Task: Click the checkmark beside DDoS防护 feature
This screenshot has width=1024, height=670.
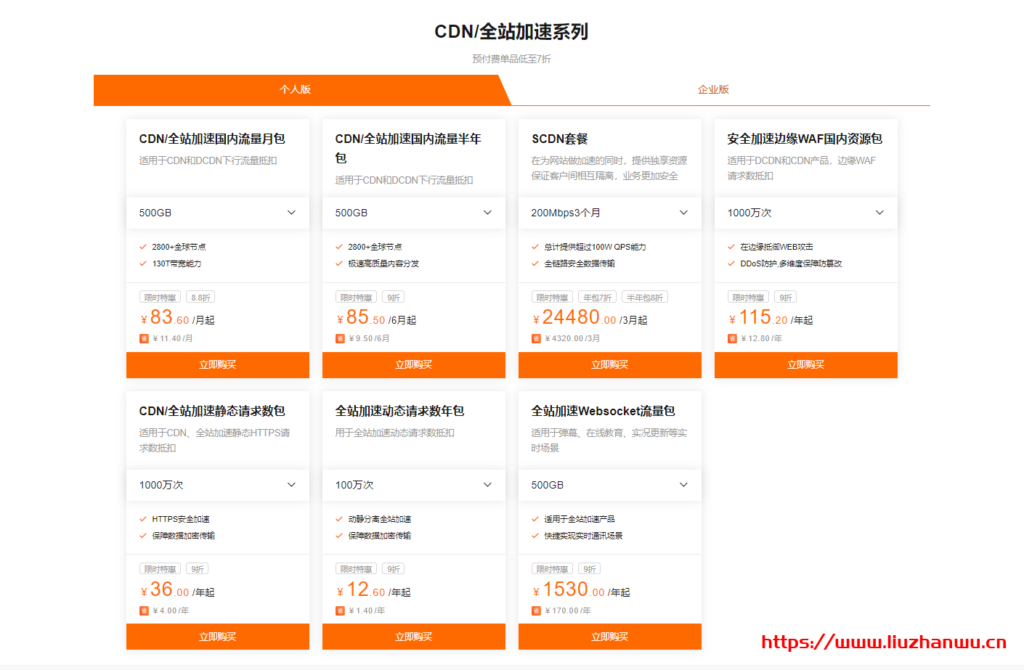Action: tap(729, 262)
